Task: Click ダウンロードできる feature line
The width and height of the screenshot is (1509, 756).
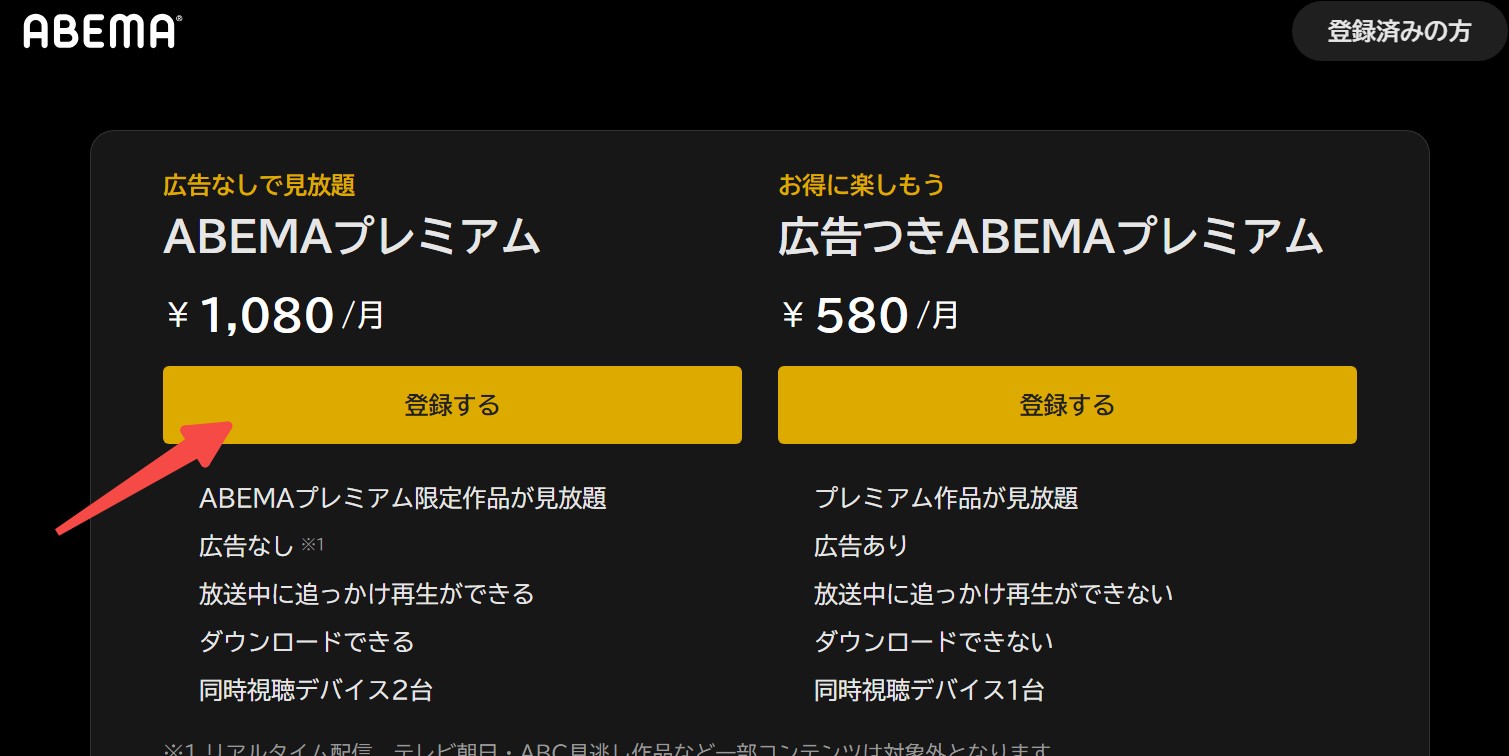Action: tap(306, 641)
